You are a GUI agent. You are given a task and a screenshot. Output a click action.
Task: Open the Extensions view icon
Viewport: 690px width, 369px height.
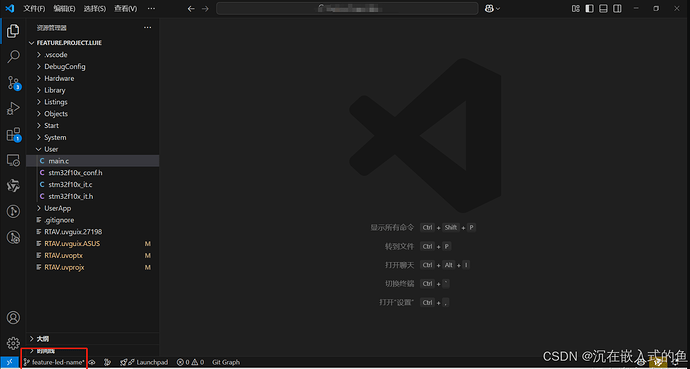point(14,135)
